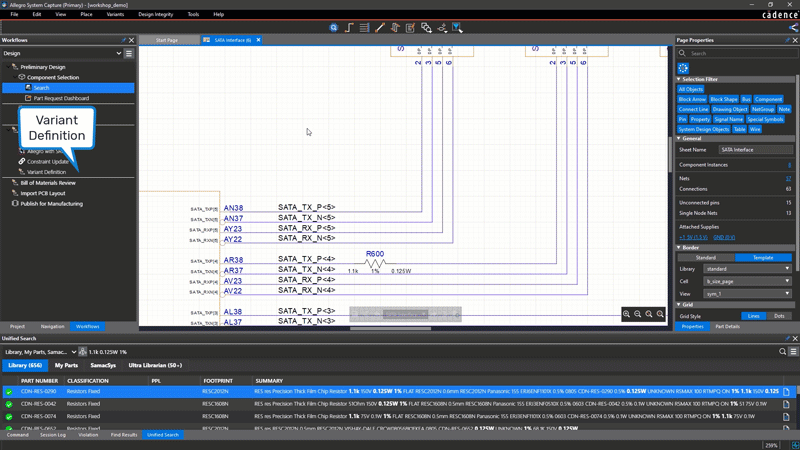This screenshot has width=800, height=450.
Task: Collapse the General section
Action: (x=679, y=138)
